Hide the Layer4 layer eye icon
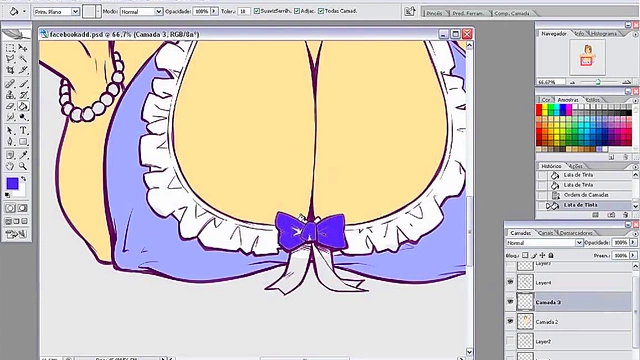 pos(510,282)
